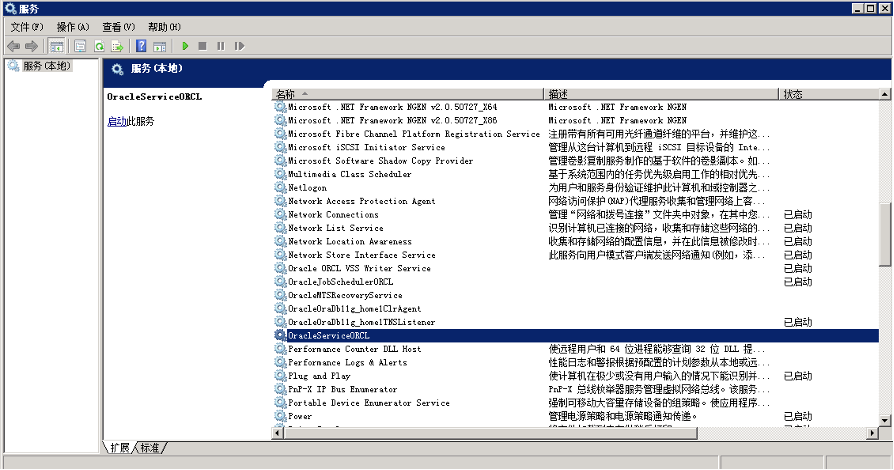Select the Netlogon service row

tap(576, 188)
